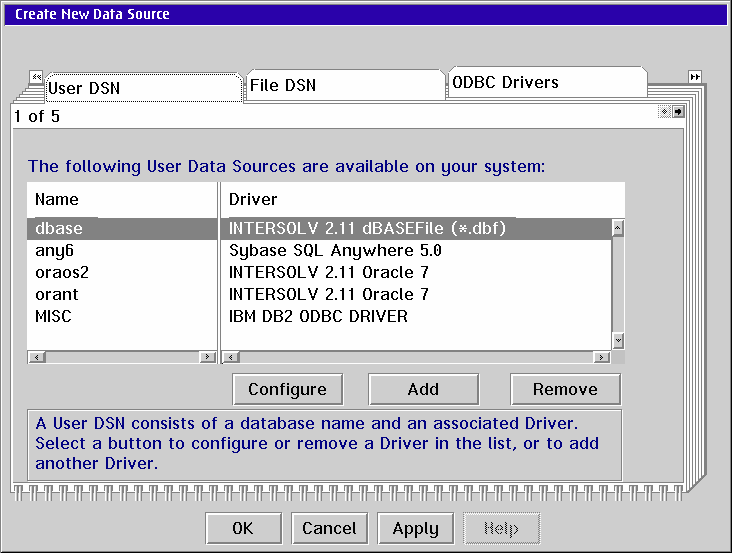The width and height of the screenshot is (732, 553).
Task: Select the orant data source
Action: pyautogui.click(x=122, y=294)
